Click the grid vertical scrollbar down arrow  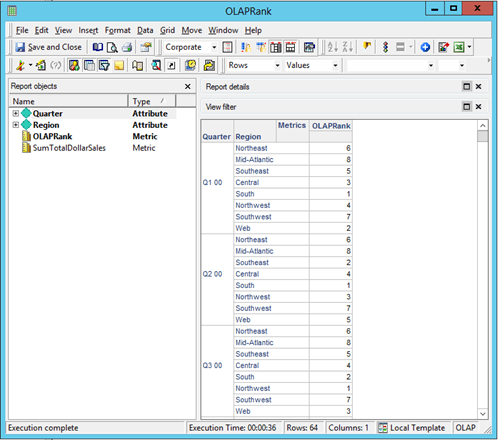(483, 414)
